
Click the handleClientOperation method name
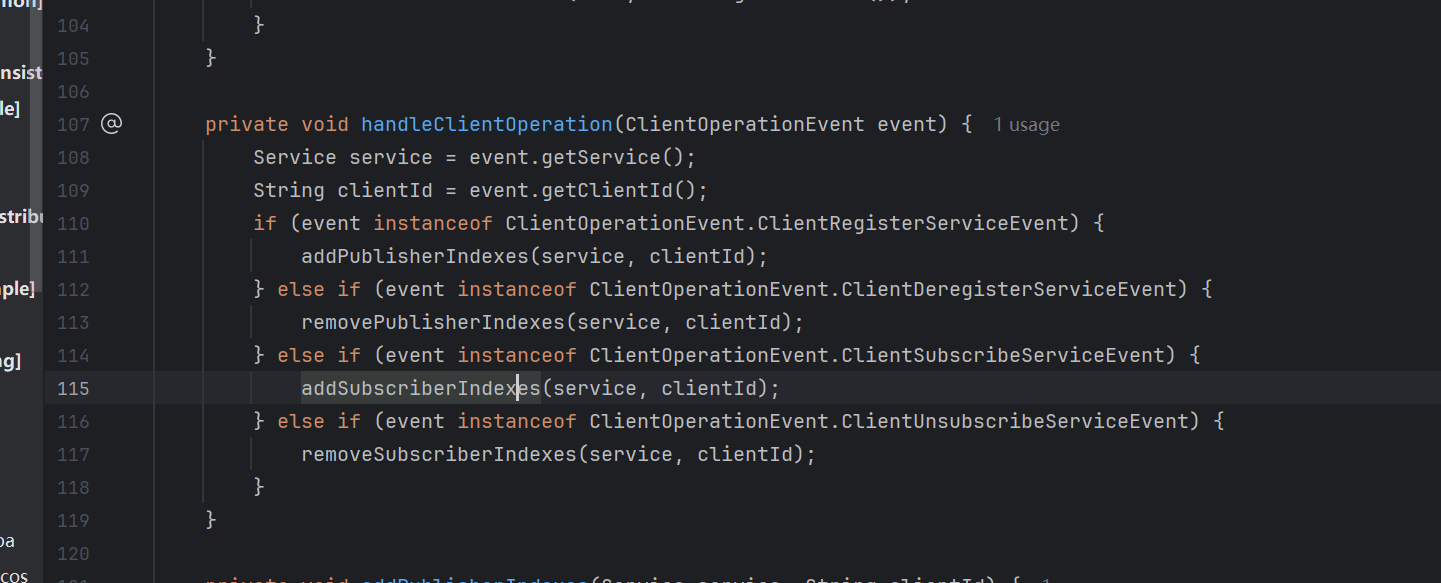pyautogui.click(x=486, y=124)
